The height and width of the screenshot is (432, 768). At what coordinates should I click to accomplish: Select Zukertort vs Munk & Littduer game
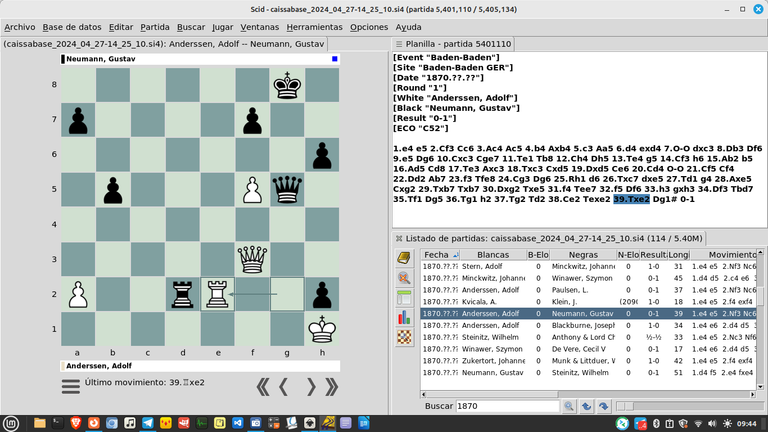(x=588, y=361)
